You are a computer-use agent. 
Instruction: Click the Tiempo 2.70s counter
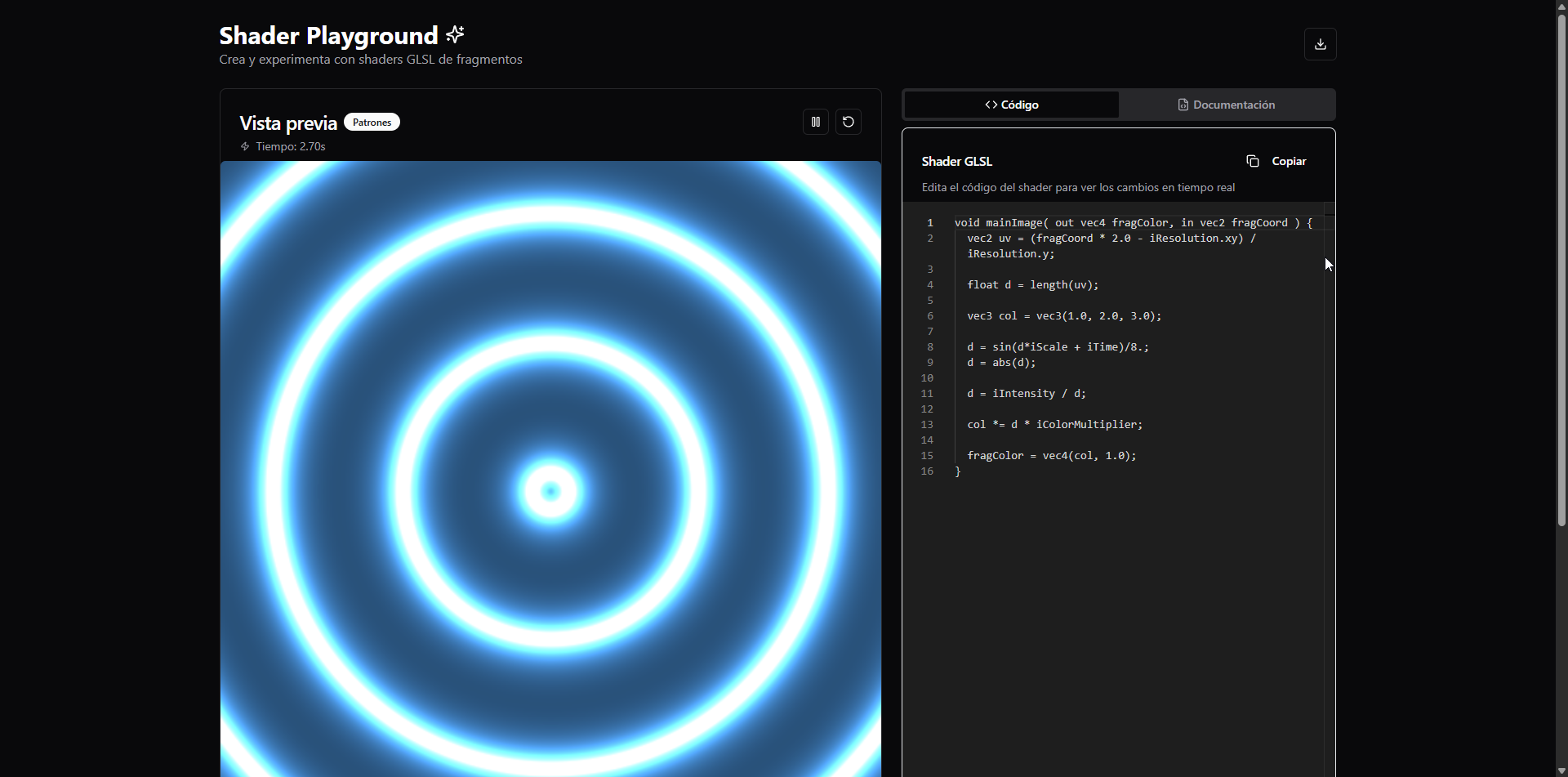point(290,146)
